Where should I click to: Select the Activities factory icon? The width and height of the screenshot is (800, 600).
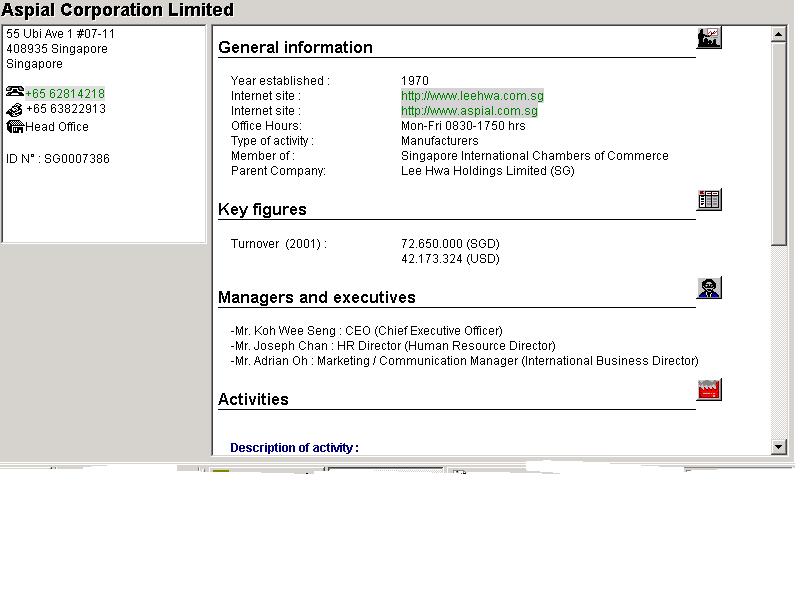point(708,390)
